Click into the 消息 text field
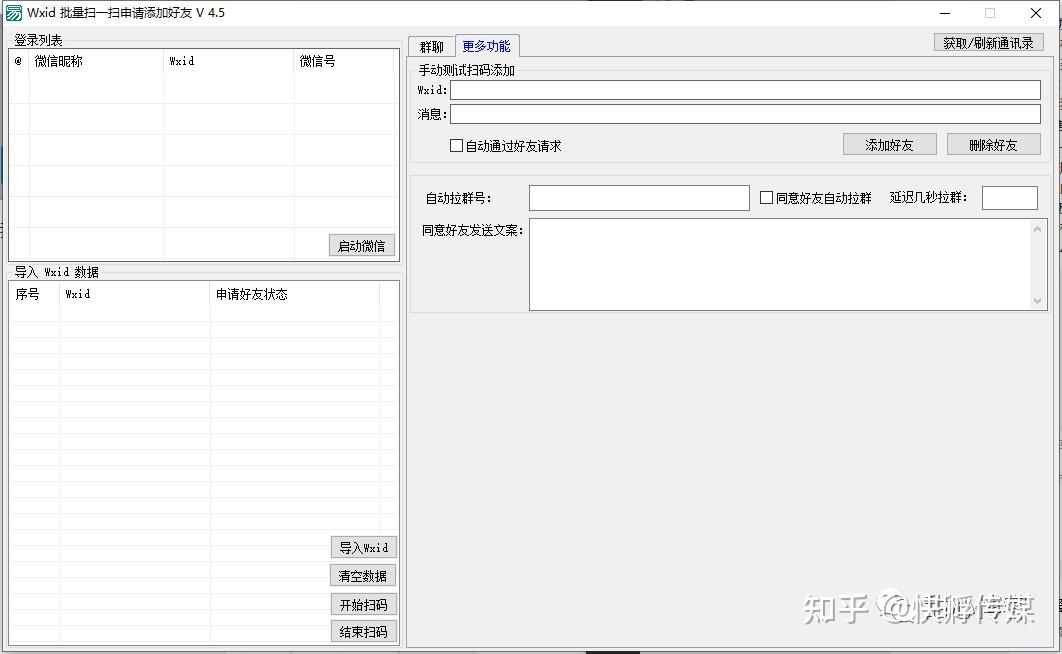This screenshot has height=654, width=1062. pyautogui.click(x=745, y=114)
